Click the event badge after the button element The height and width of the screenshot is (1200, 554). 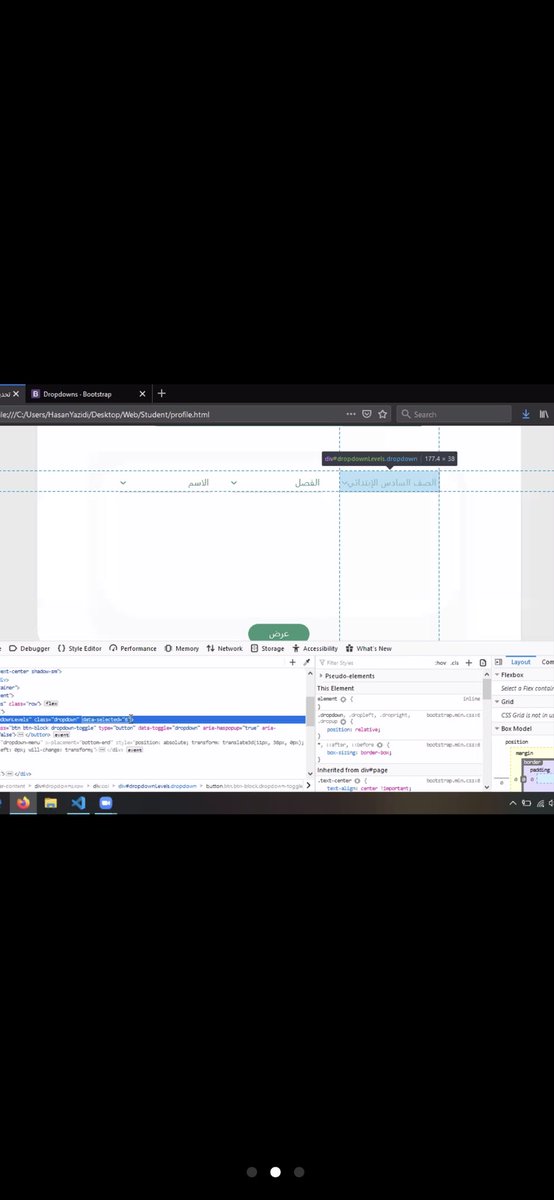click(61, 735)
